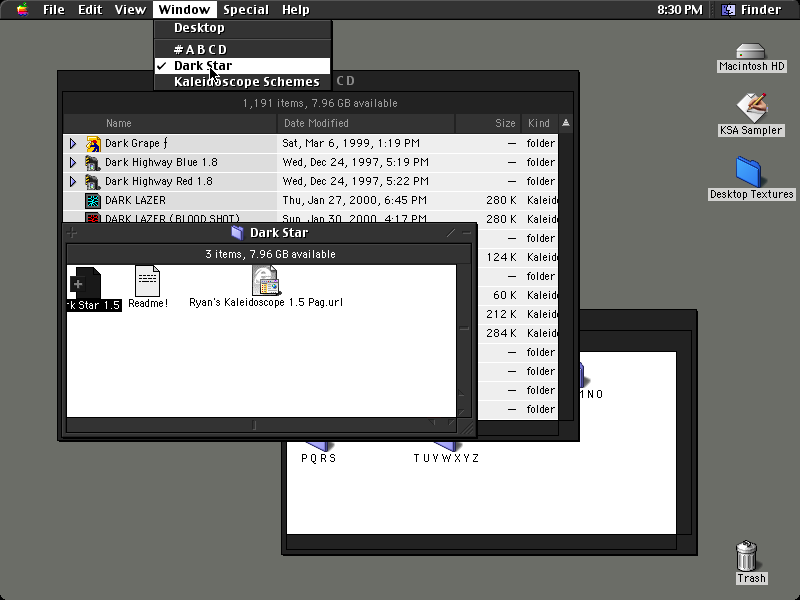Viewport: 800px width, 600px height.
Task: Click the Dark Highway Red 1.8 folder icon
Action: (93, 182)
